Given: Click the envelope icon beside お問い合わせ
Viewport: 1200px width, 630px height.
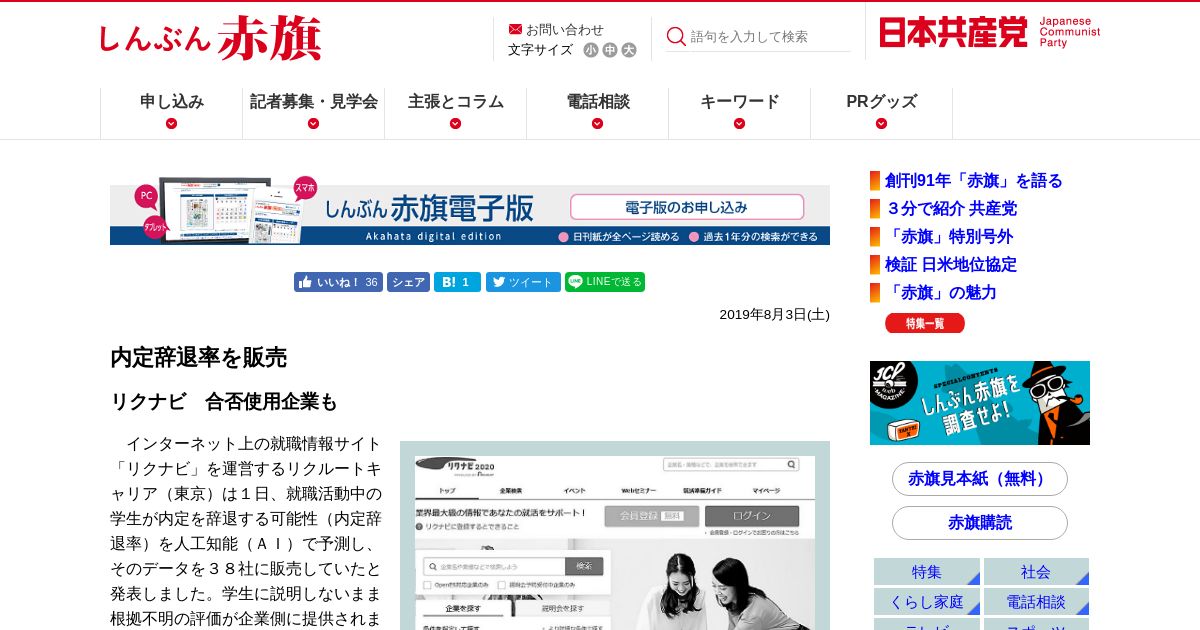Looking at the screenshot, I should pyautogui.click(x=515, y=29).
